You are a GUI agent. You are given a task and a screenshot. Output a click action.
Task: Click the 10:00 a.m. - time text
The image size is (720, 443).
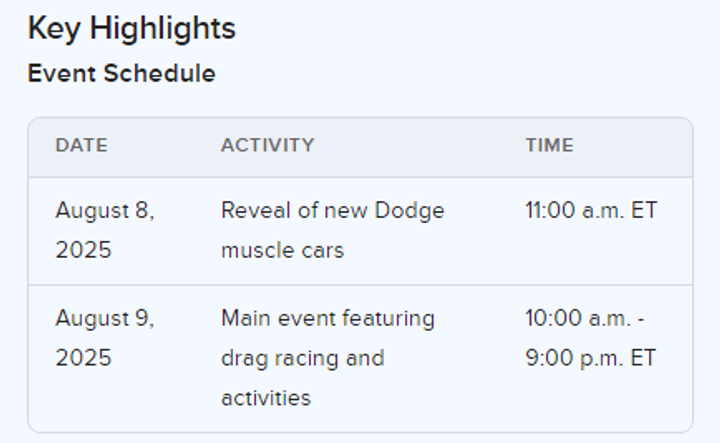click(585, 318)
